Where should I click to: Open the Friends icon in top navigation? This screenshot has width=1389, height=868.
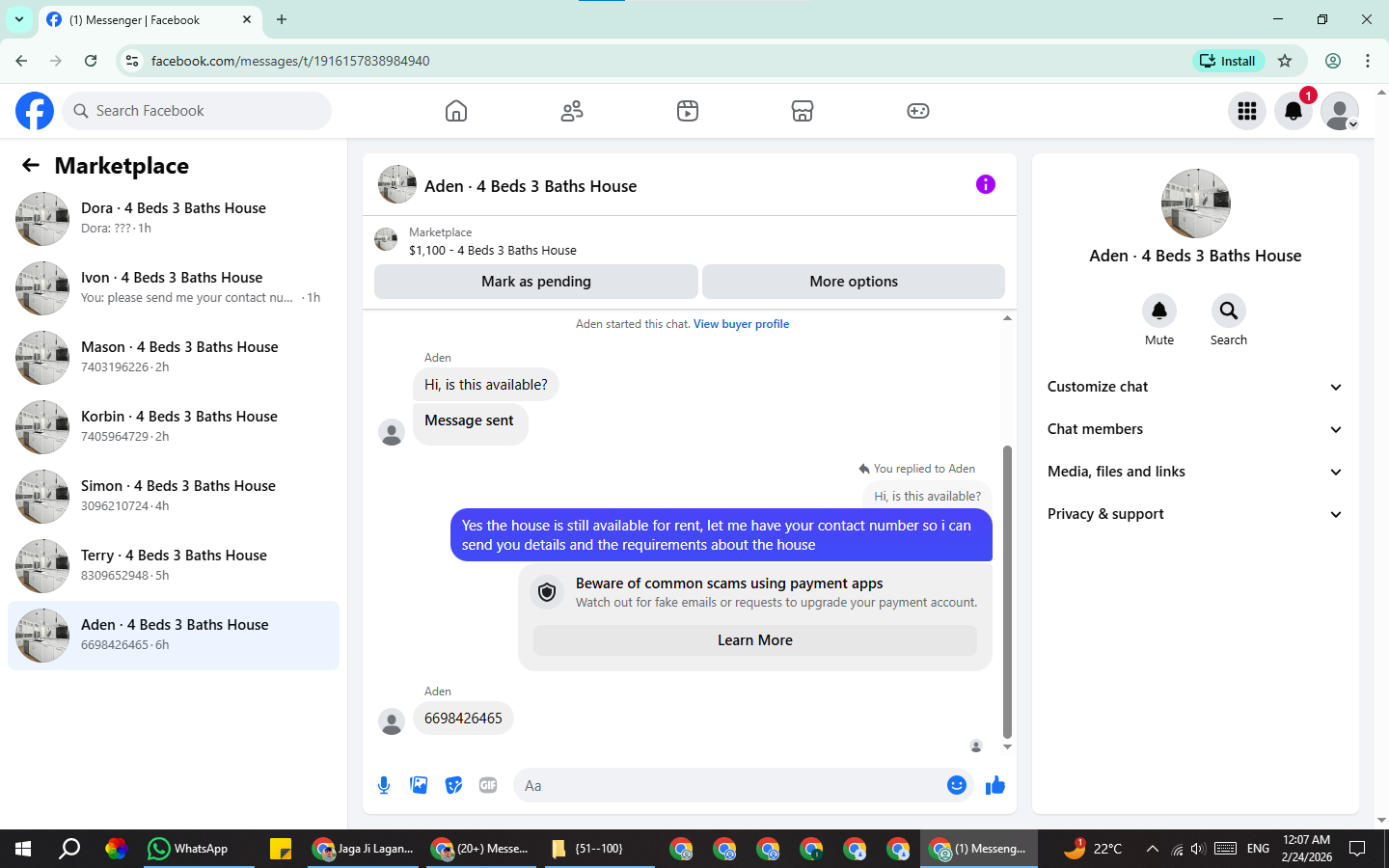point(572,111)
